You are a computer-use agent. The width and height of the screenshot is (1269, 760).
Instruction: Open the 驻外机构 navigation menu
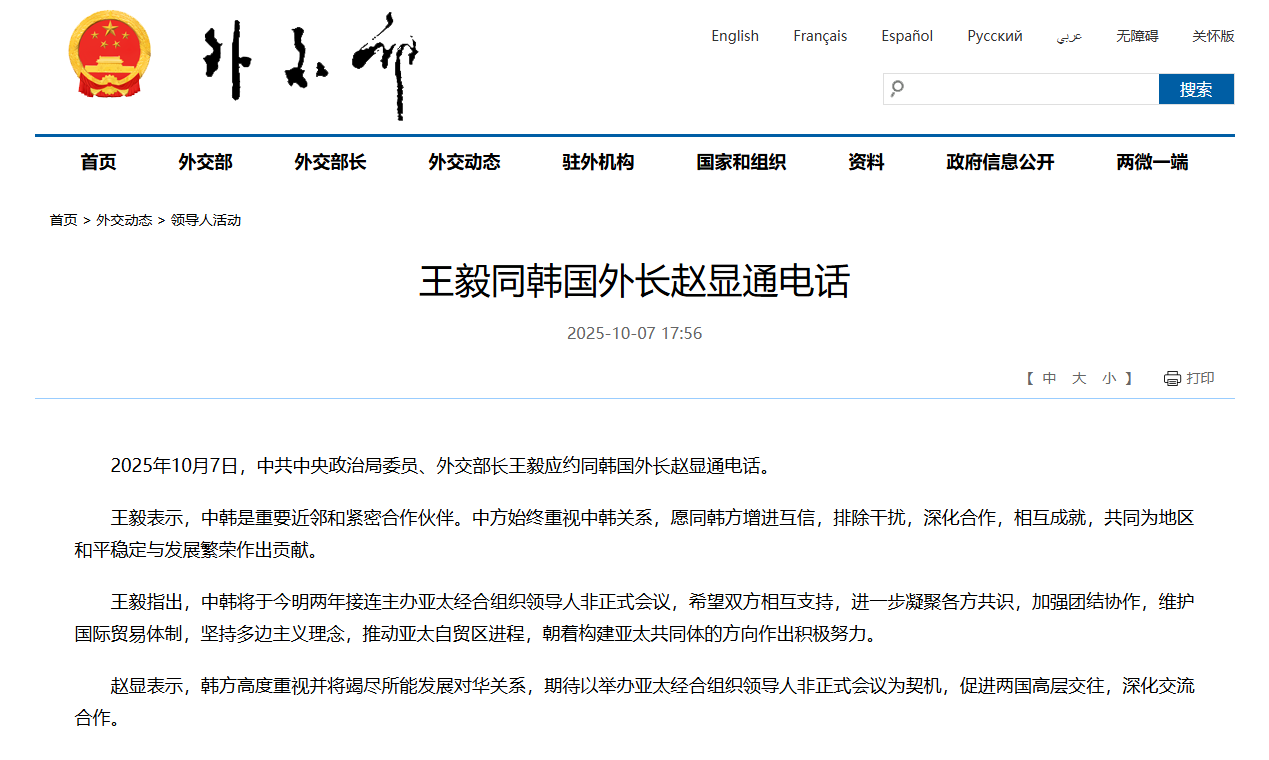[598, 162]
